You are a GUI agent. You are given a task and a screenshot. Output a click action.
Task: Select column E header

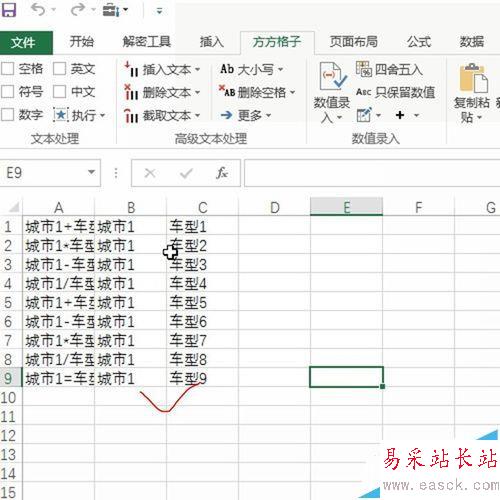346,207
